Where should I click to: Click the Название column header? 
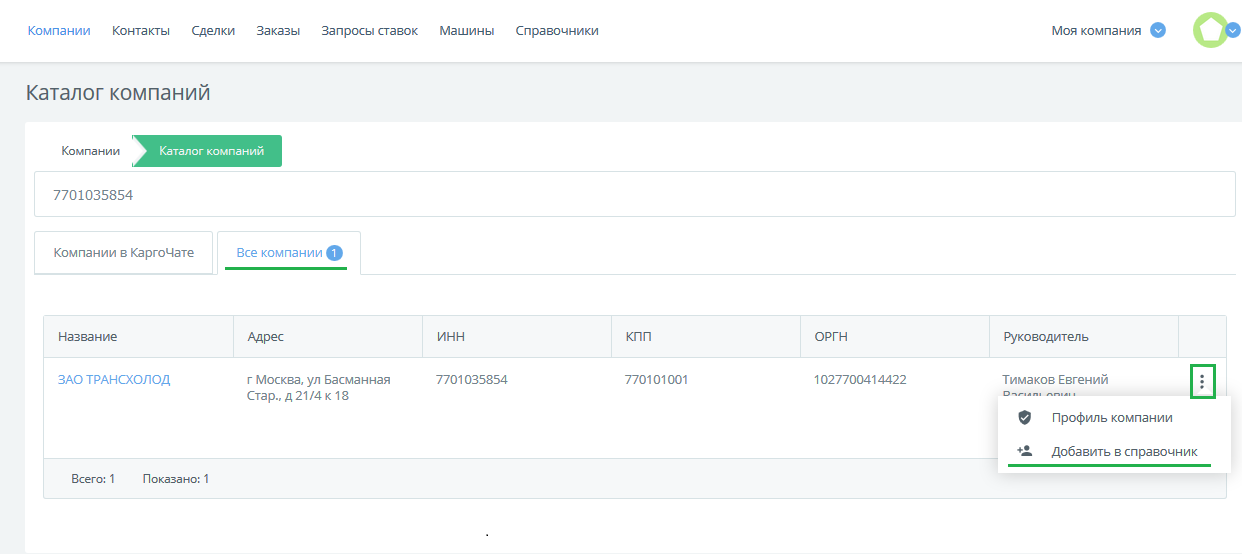coord(138,337)
